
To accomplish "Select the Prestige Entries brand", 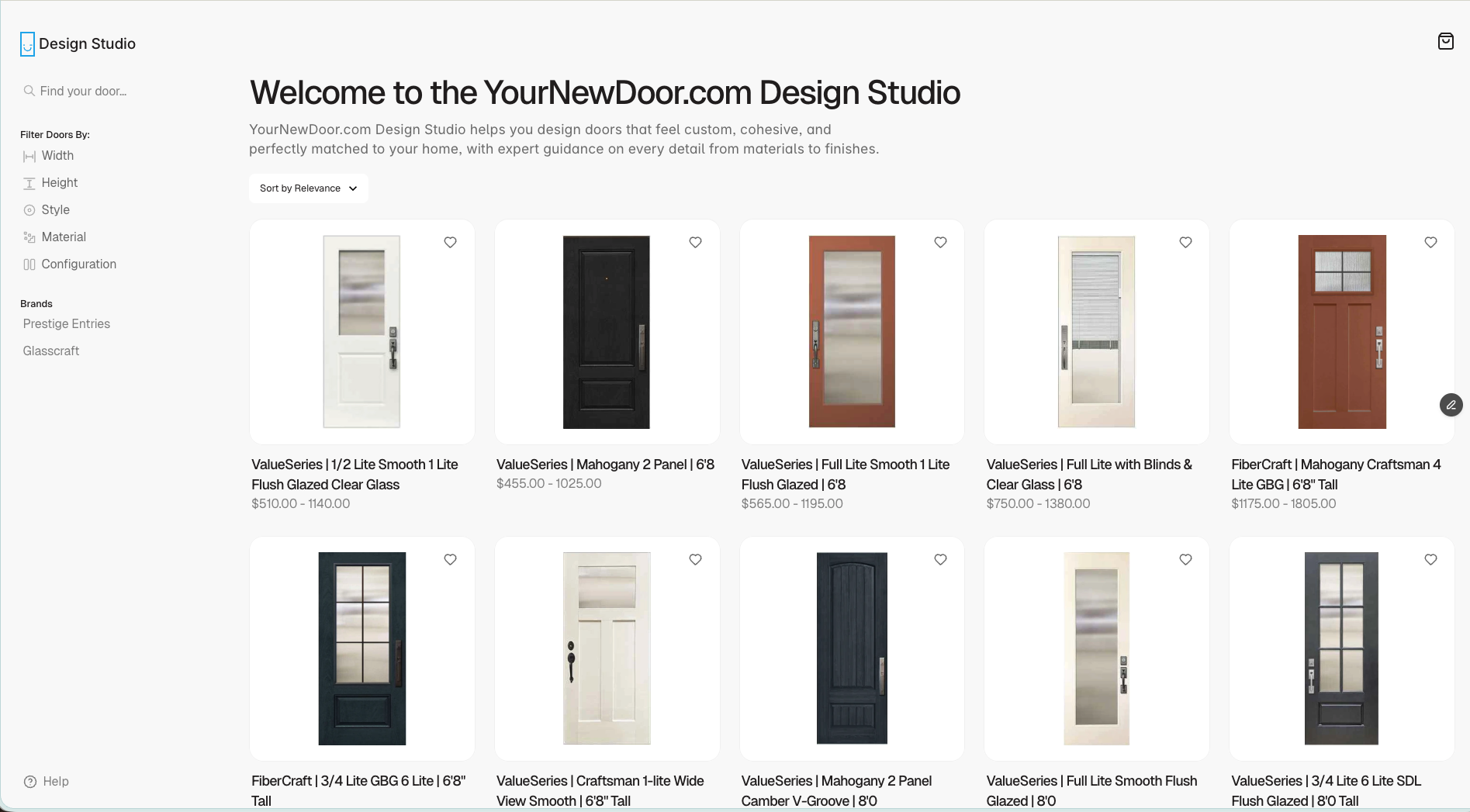I will coord(67,323).
